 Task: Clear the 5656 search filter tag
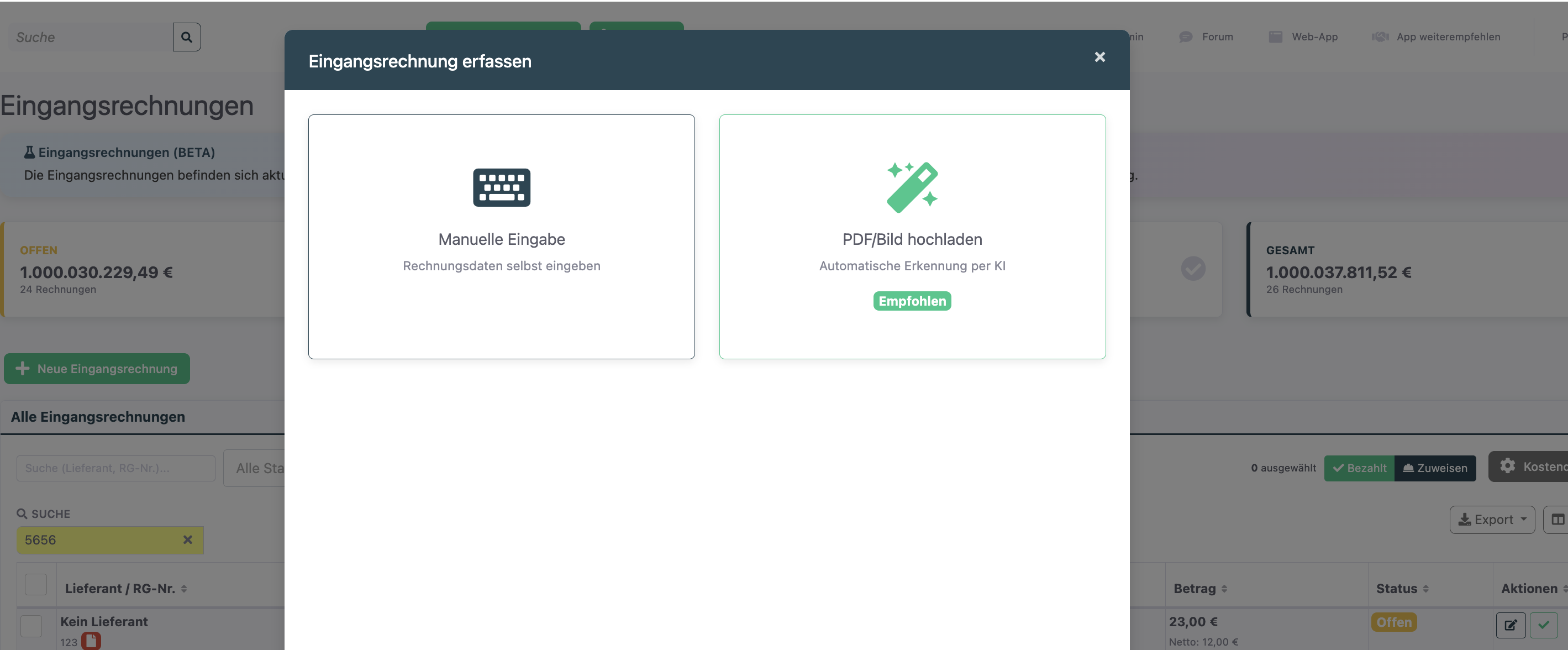(x=187, y=540)
